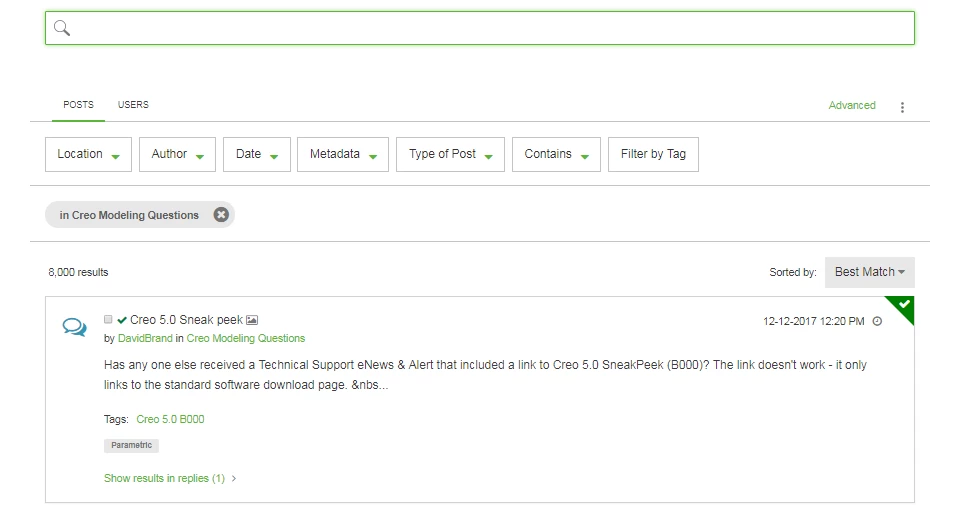Click the result excerpt starting "Has any one else received"
Image resolution: width=958 pixels, height=518 pixels.
(x=485, y=374)
